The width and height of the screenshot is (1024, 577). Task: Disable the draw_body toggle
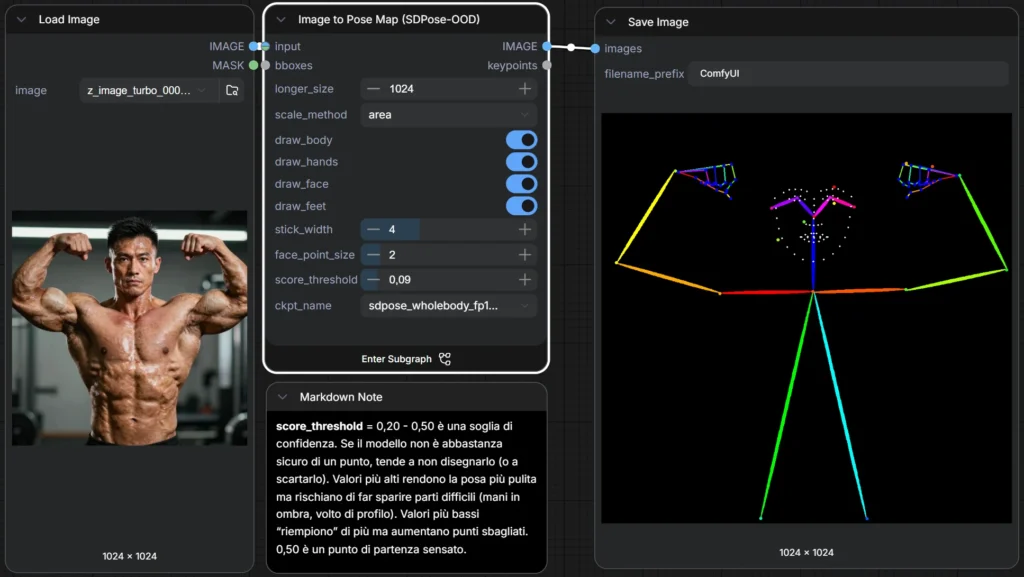[521, 140]
